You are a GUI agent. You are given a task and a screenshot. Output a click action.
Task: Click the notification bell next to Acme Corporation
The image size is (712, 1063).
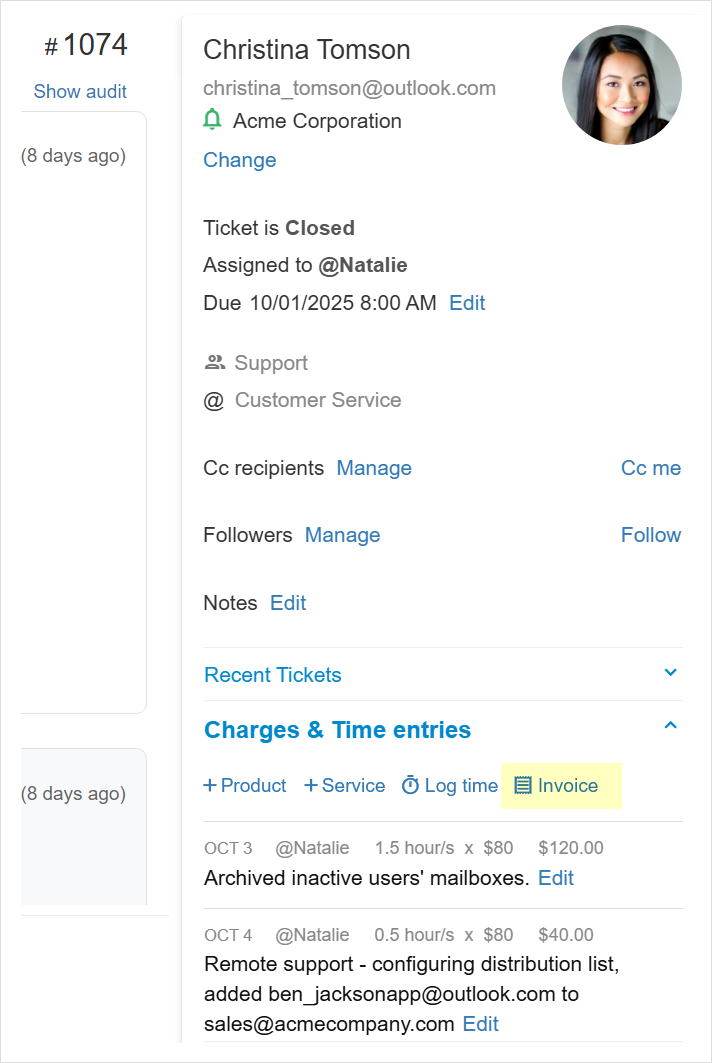tap(212, 121)
